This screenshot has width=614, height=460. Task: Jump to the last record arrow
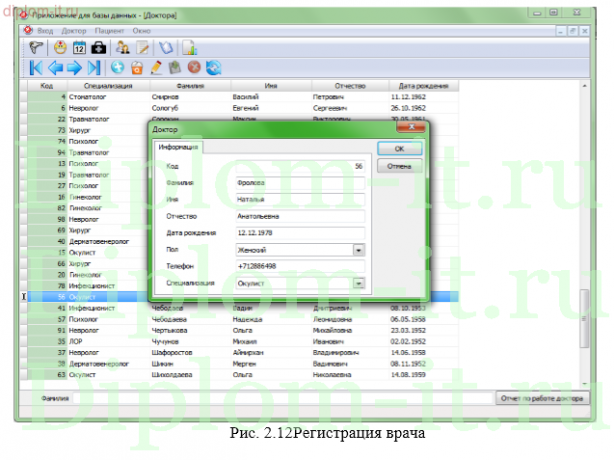tap(94, 68)
